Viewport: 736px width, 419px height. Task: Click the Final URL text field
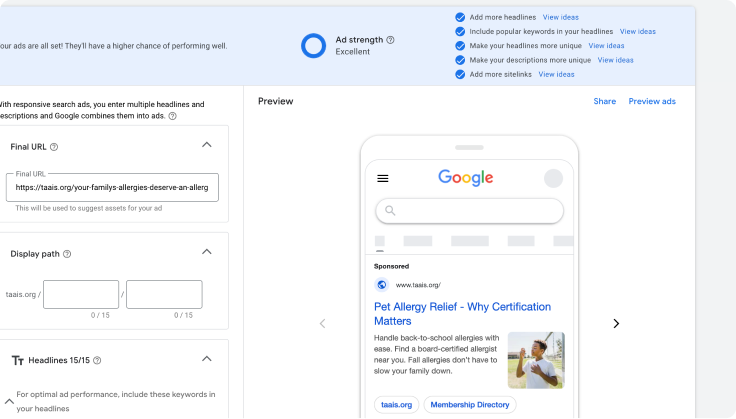coord(112,187)
